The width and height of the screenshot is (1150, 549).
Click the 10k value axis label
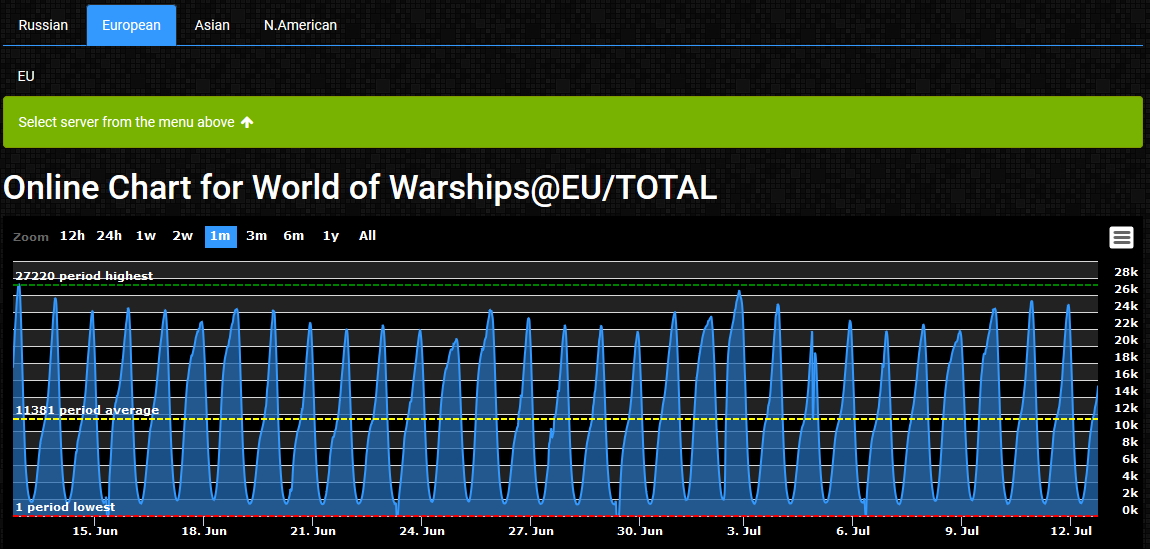pyautogui.click(x=1127, y=425)
